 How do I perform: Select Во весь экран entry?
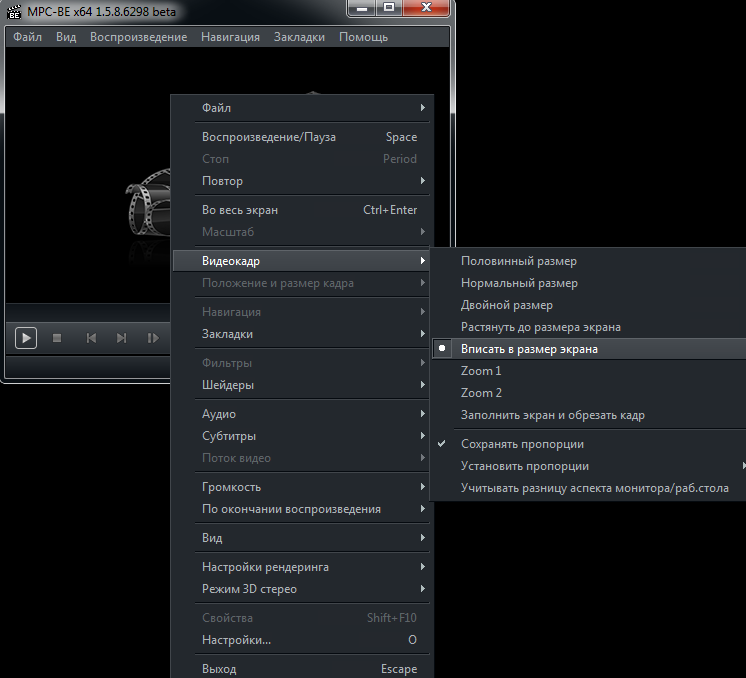pos(301,210)
